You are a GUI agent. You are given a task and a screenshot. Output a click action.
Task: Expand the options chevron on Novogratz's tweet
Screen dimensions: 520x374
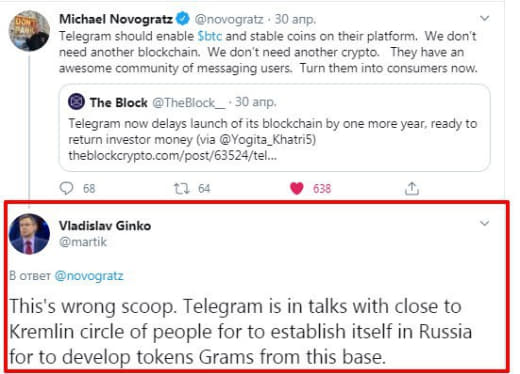(484, 18)
